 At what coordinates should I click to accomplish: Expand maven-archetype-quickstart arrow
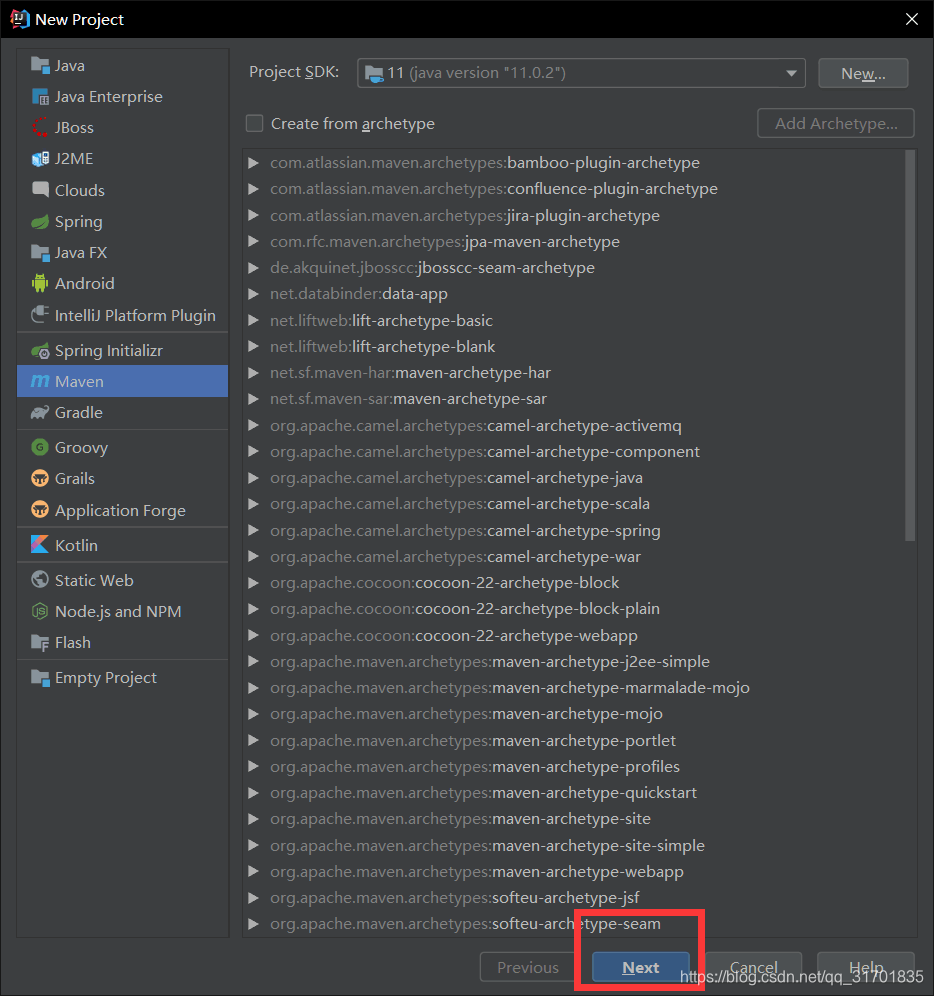tap(253, 793)
